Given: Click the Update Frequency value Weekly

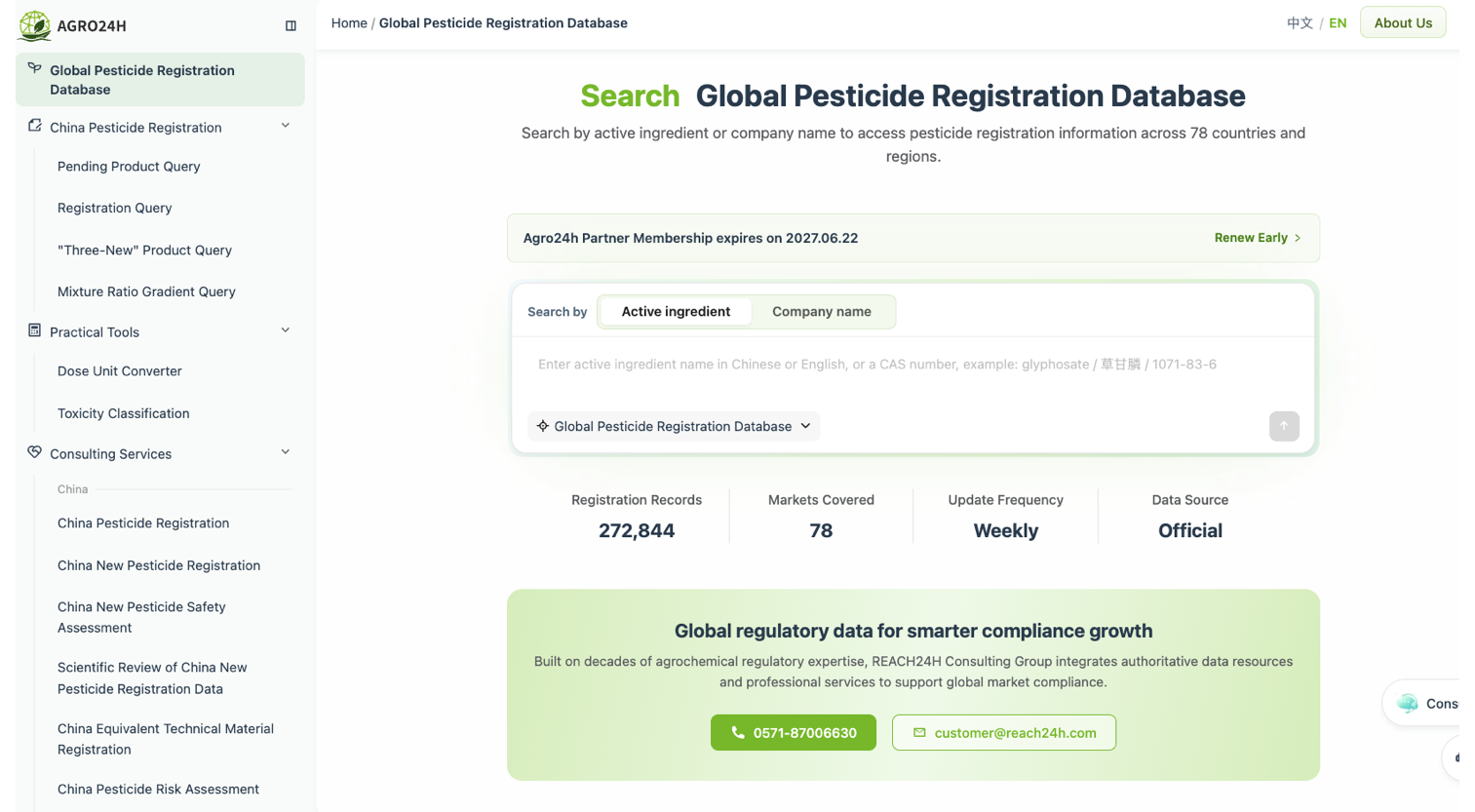Looking at the screenshot, I should [1006, 531].
